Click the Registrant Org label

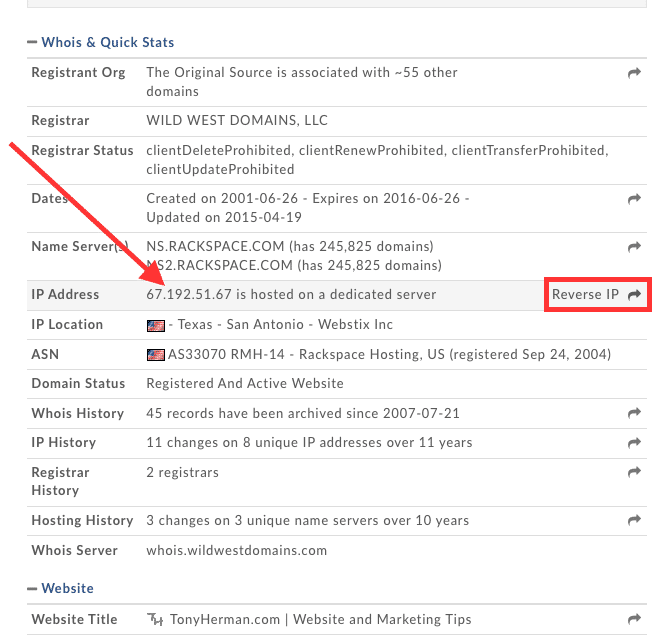click(x=78, y=72)
